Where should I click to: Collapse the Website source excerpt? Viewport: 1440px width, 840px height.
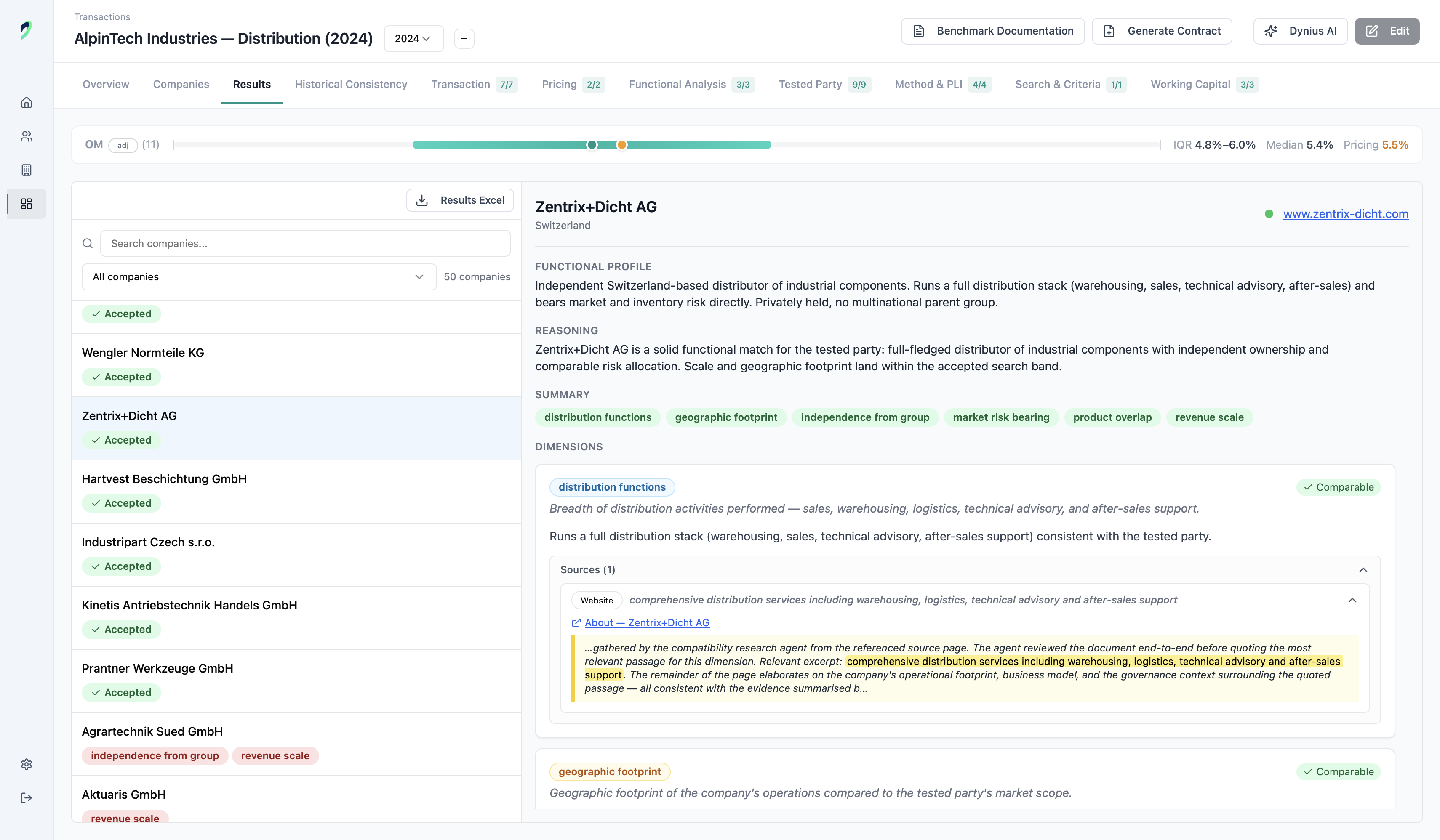pos(1352,600)
